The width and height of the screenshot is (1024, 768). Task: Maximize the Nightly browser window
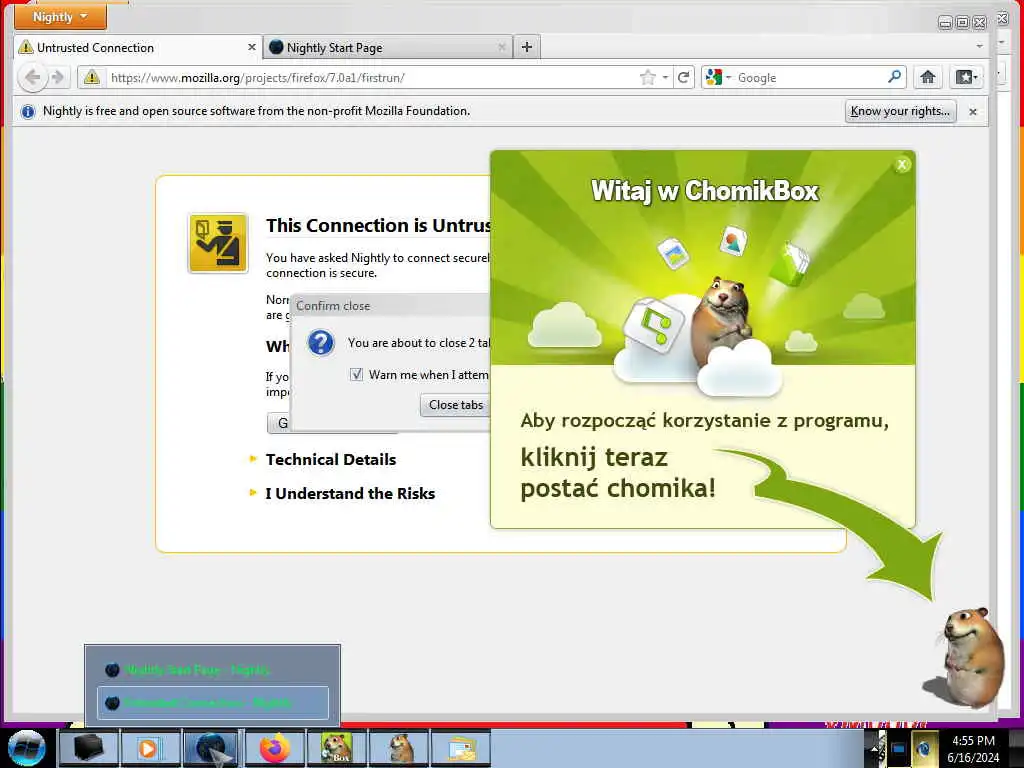tap(963, 23)
